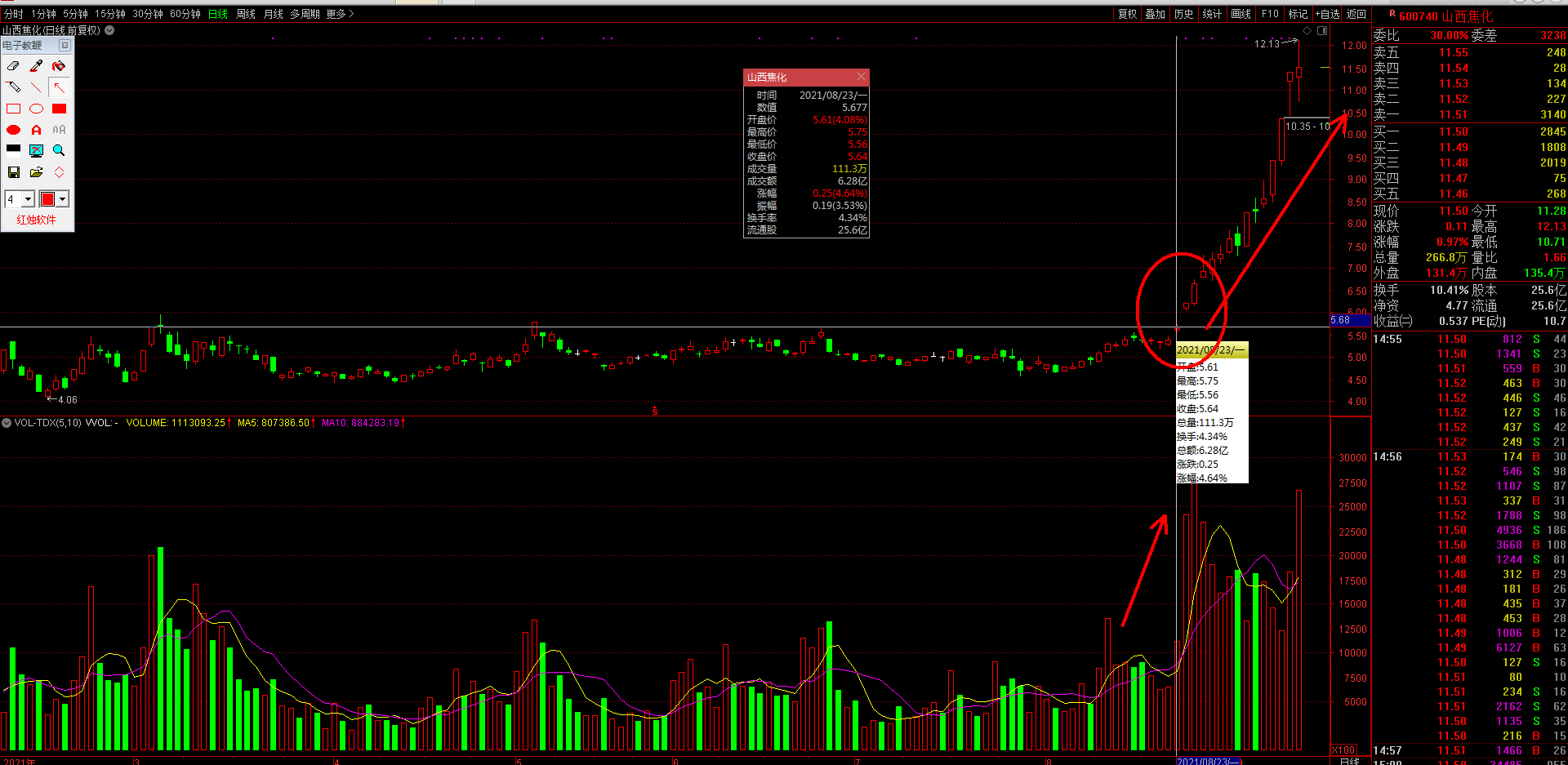Switch to the 60分钟 period tab
The height and width of the screenshot is (765, 1568).
(x=185, y=14)
